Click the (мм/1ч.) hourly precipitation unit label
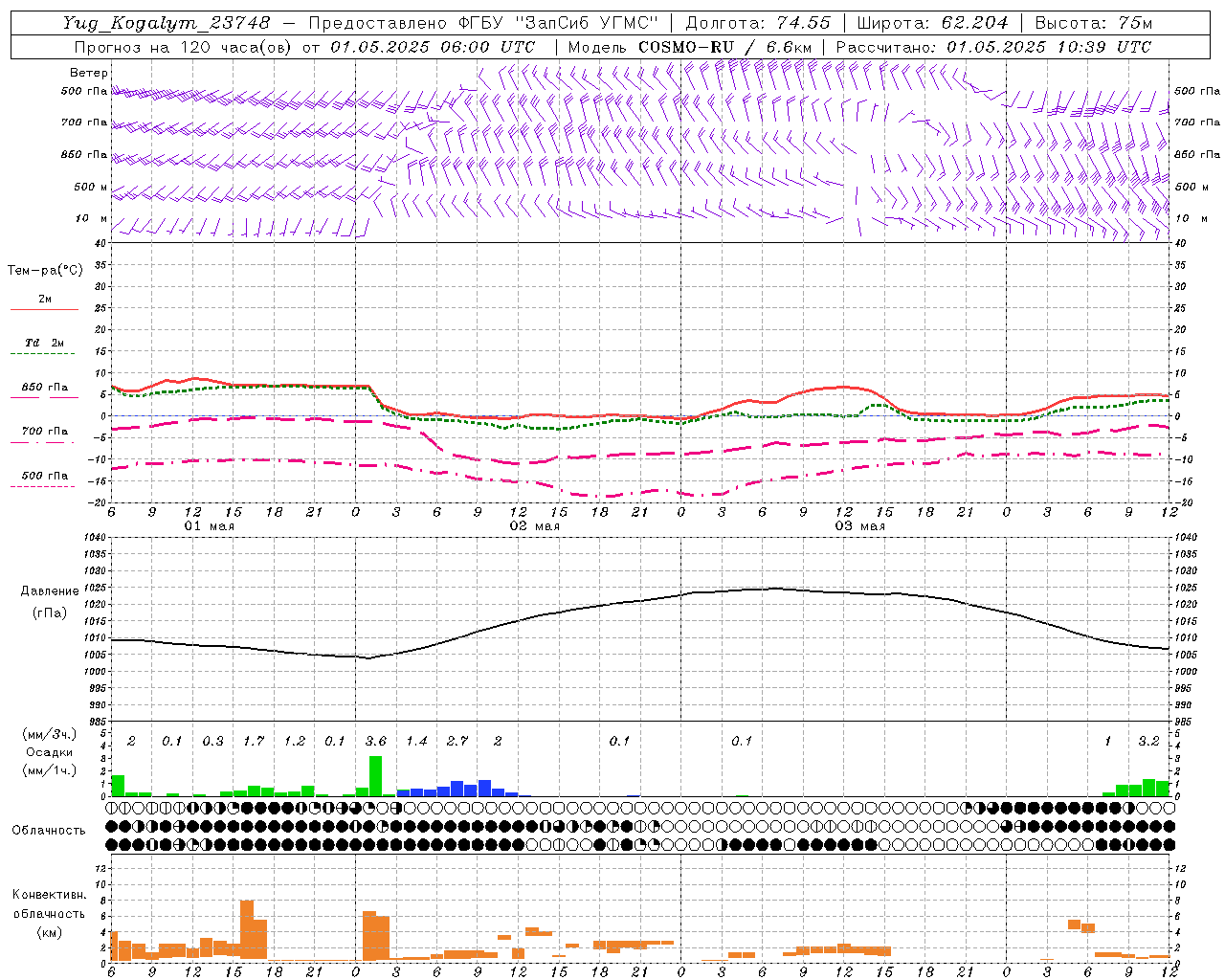Image resolution: width=1225 pixels, height=980 pixels. coord(50,769)
